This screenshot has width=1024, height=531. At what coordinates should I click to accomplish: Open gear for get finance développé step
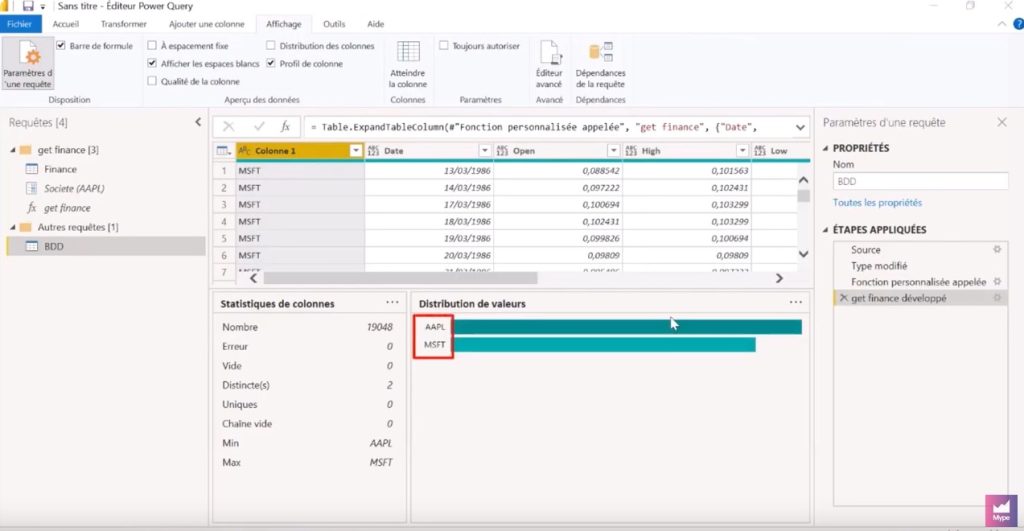tap(997, 298)
